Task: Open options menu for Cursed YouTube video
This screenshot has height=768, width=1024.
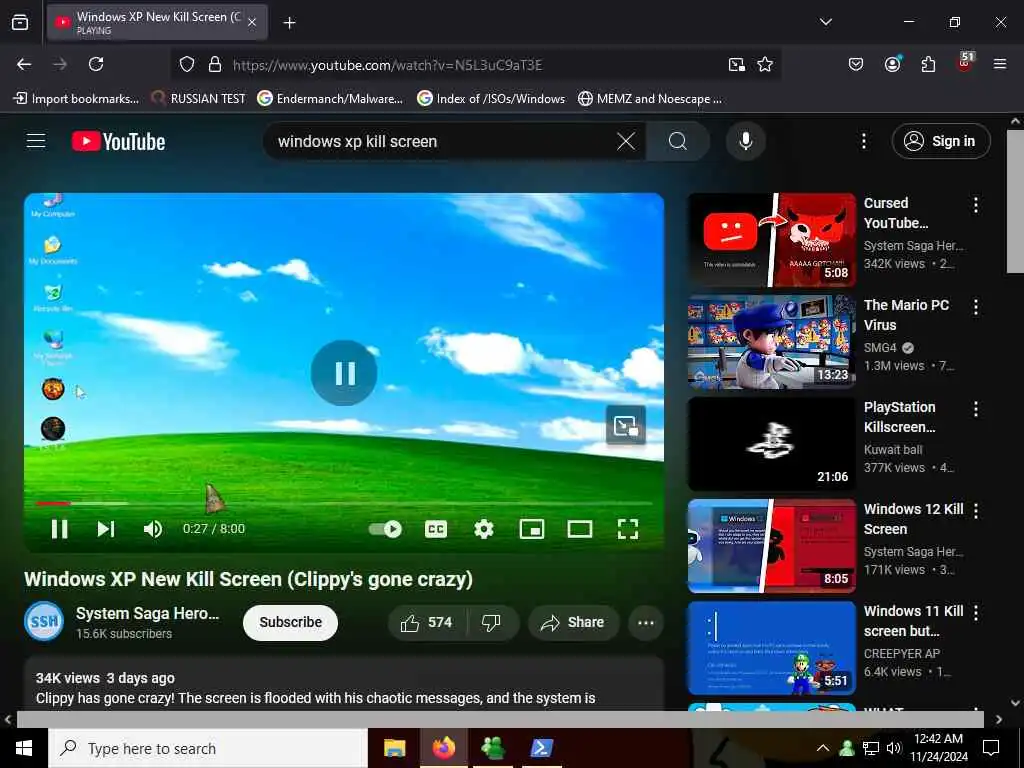Action: click(x=976, y=205)
